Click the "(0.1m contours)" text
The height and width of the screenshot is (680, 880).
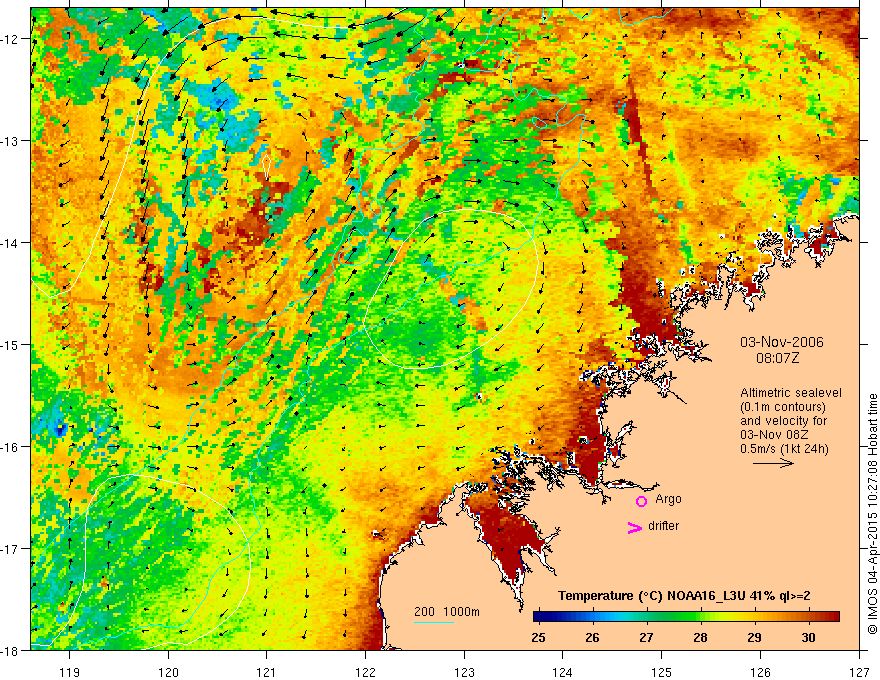click(783, 407)
